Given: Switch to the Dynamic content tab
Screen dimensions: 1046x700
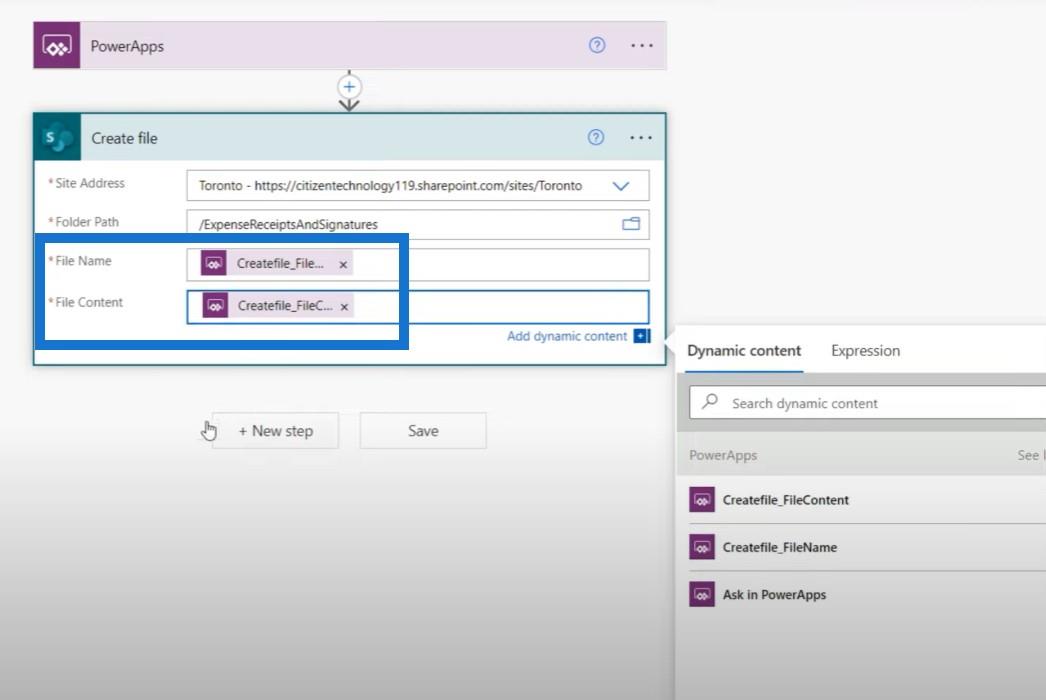Looking at the screenshot, I should point(744,351).
